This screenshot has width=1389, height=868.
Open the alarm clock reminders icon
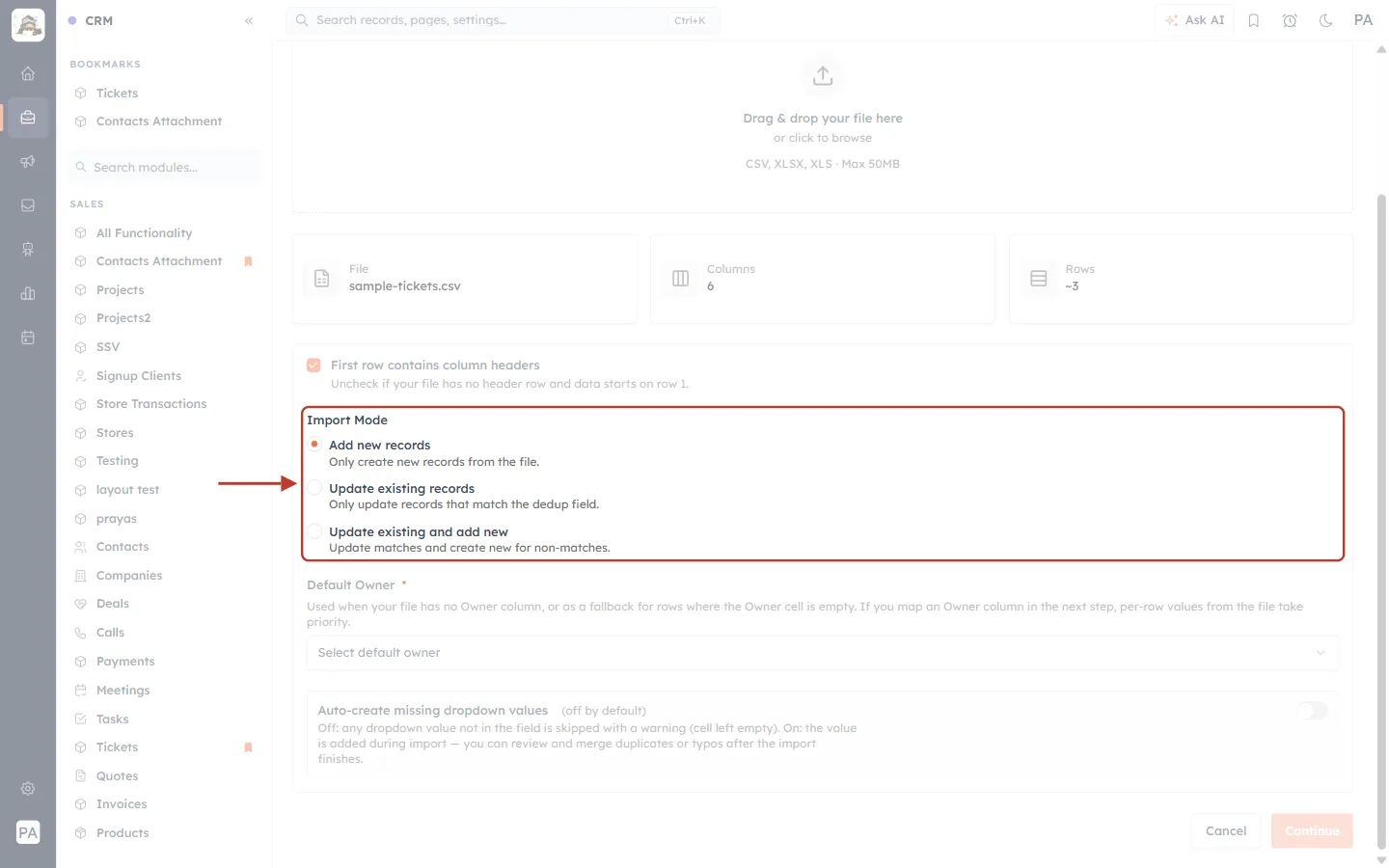pos(1290,20)
